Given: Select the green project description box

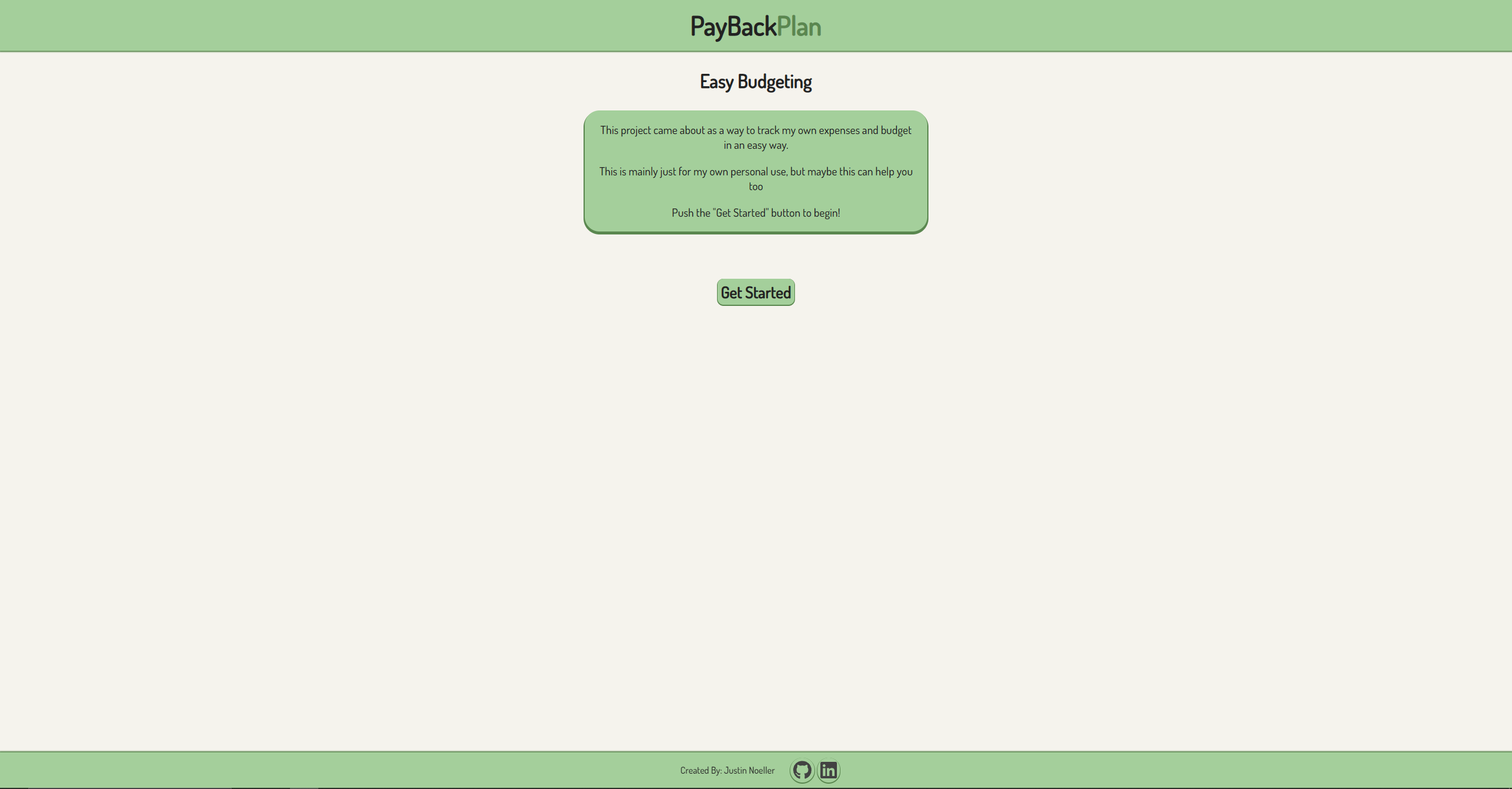Looking at the screenshot, I should (x=755, y=171).
